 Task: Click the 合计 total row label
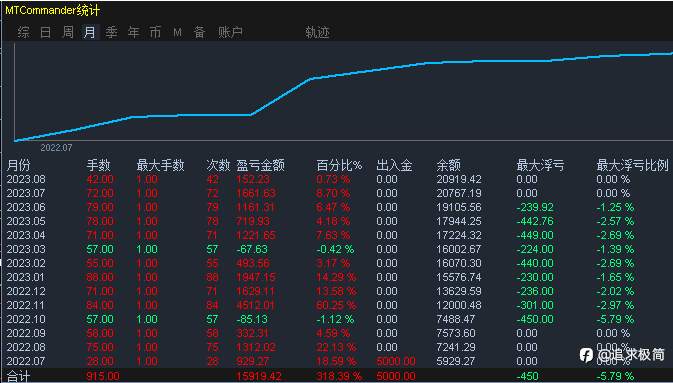pyautogui.click(x=19, y=377)
